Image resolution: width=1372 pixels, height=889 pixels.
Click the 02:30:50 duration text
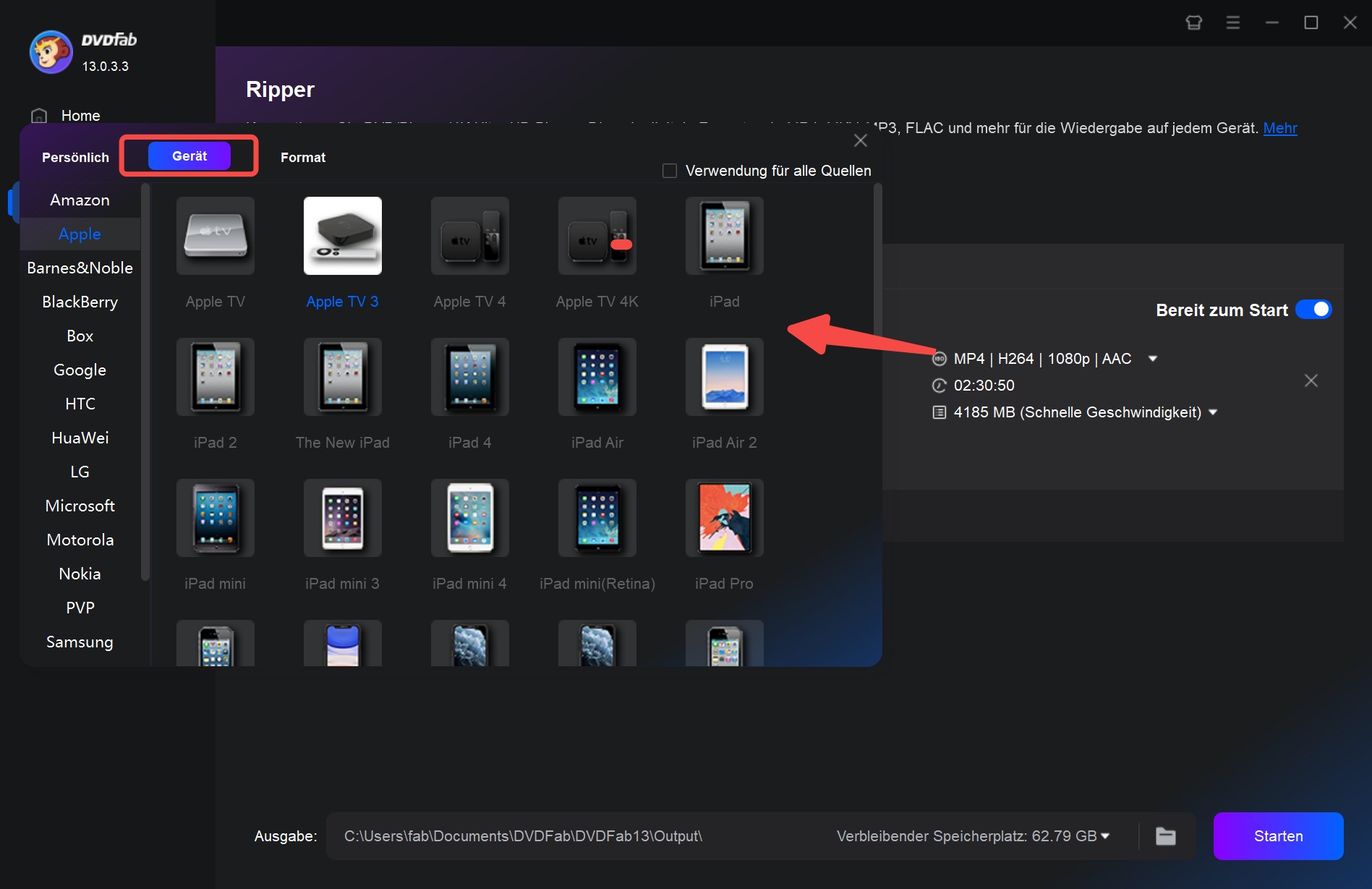point(984,386)
